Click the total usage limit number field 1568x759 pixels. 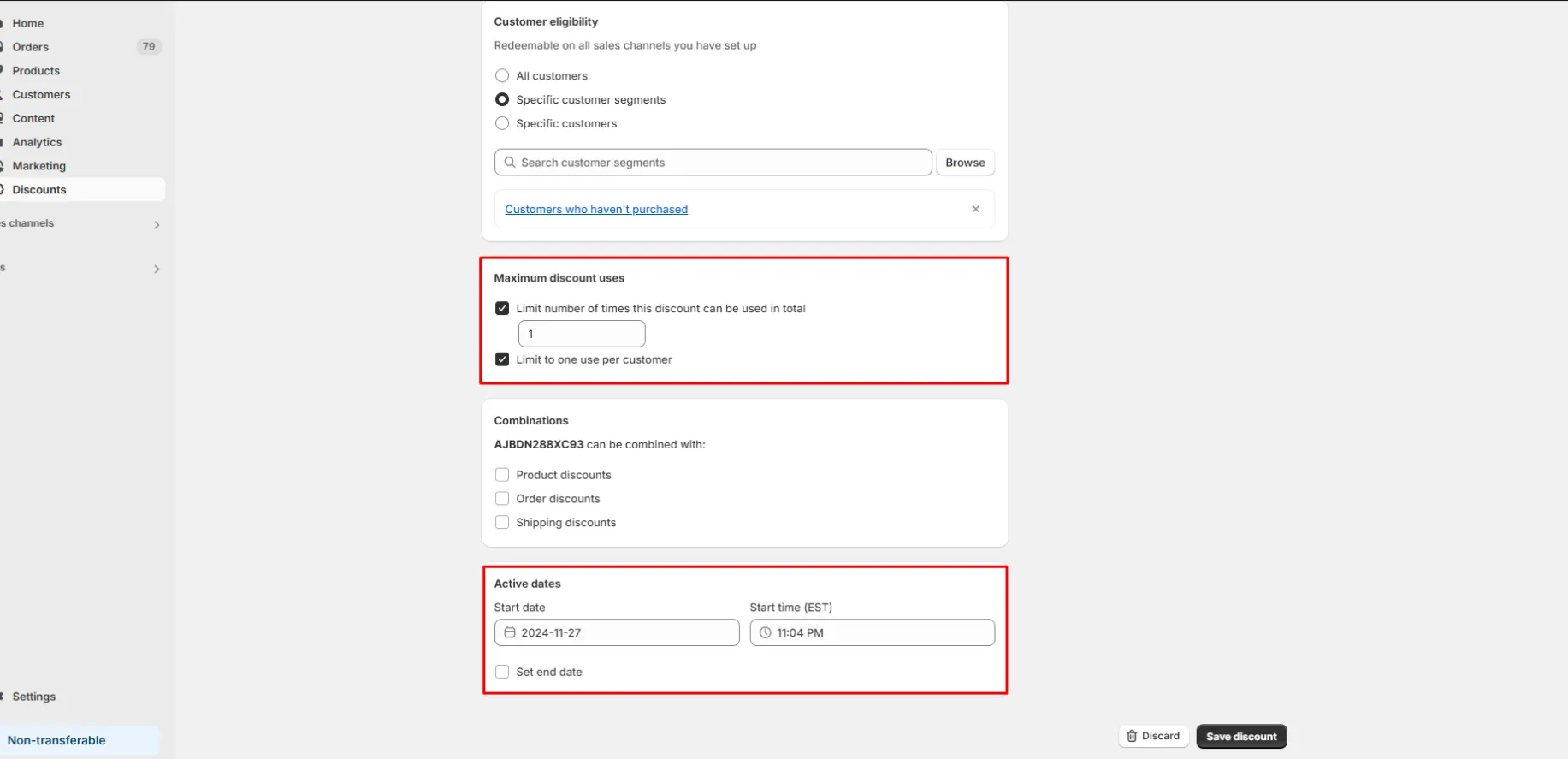tap(582, 334)
